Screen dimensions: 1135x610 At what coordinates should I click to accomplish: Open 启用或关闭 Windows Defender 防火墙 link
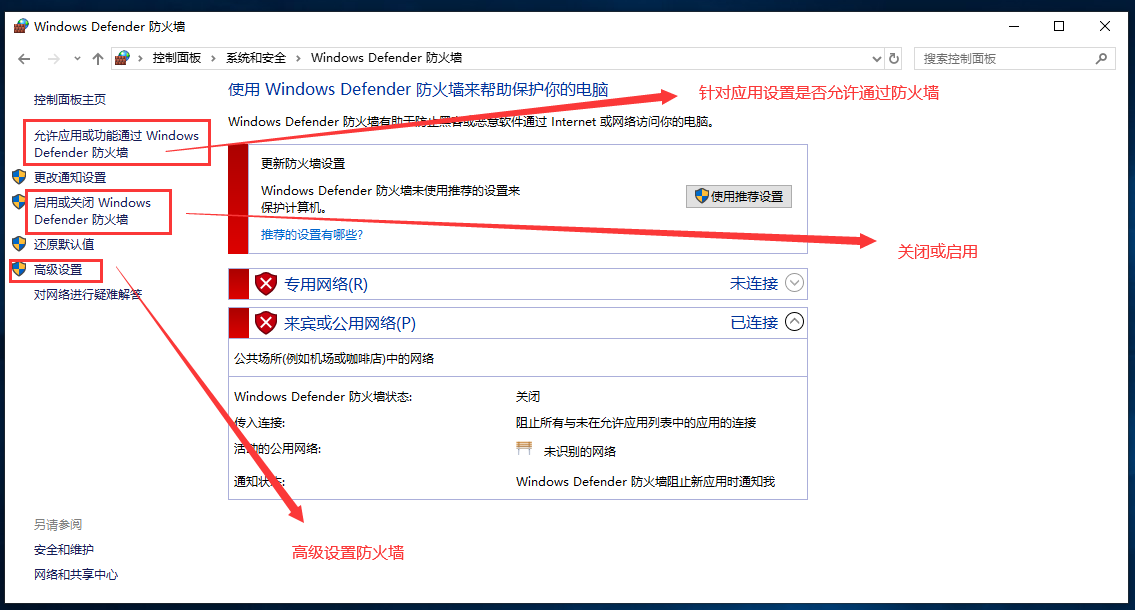click(x=92, y=211)
